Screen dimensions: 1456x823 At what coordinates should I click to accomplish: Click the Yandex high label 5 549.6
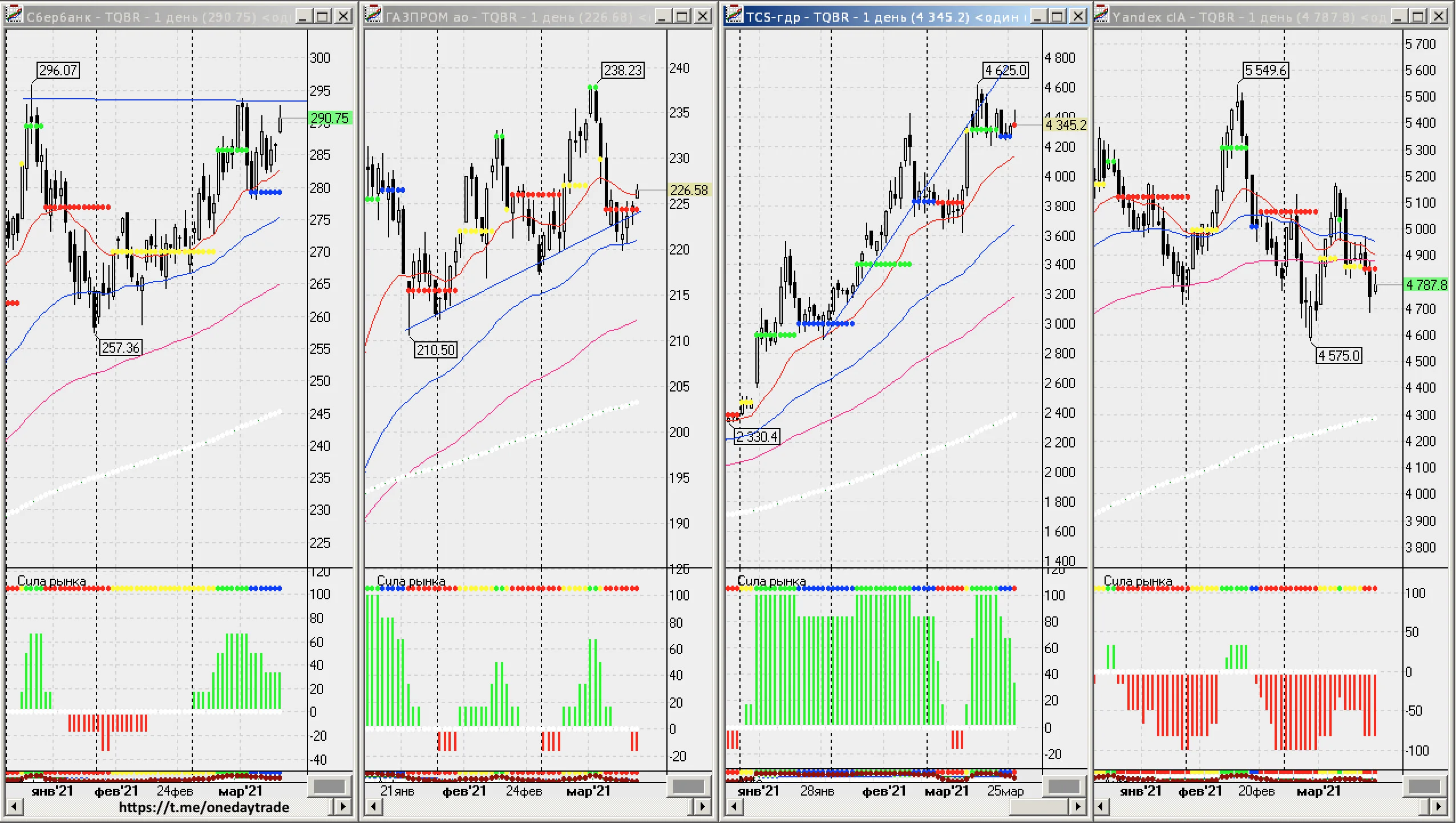coord(1266,70)
